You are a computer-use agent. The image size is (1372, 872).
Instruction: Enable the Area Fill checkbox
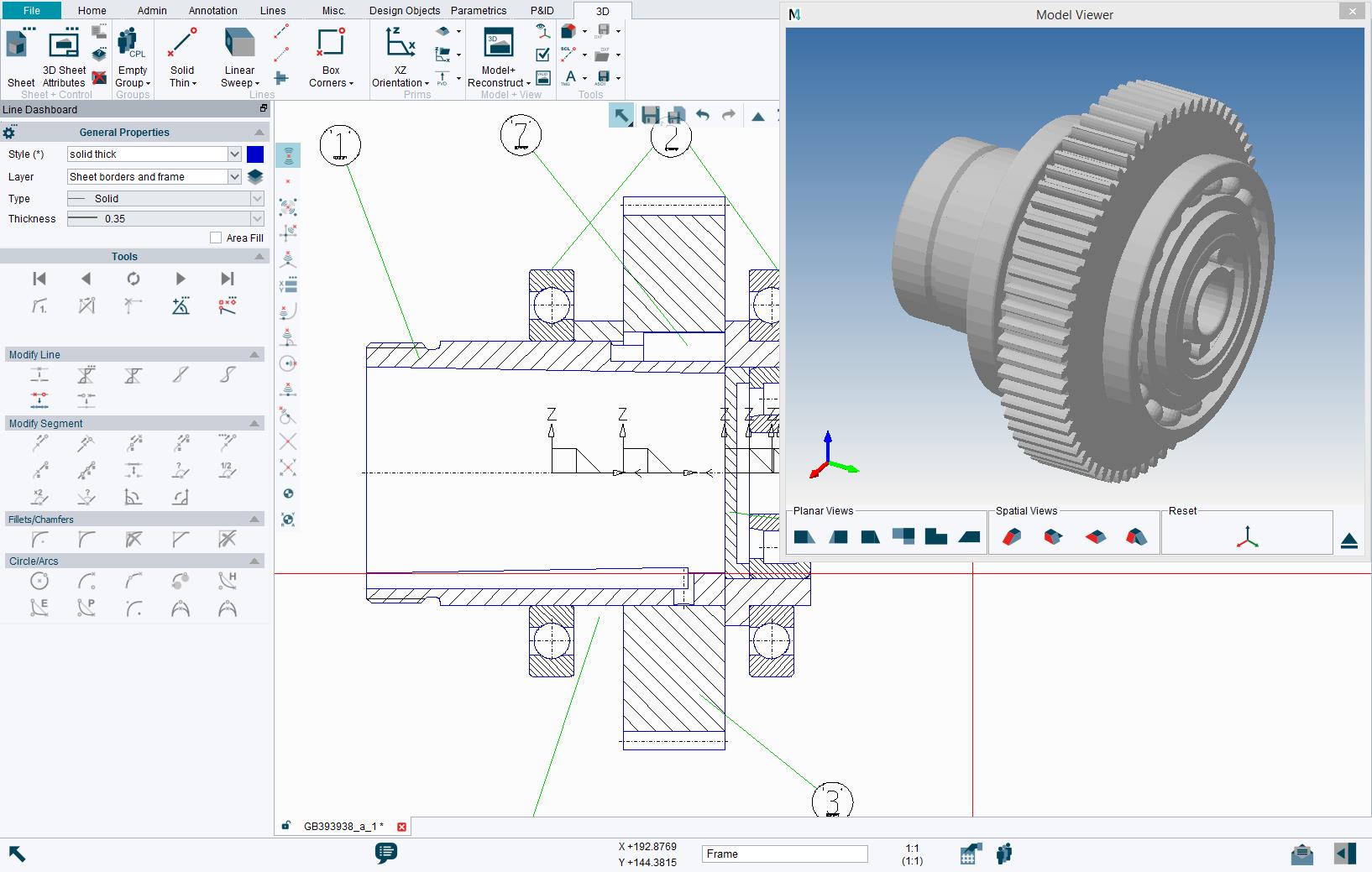coord(216,238)
